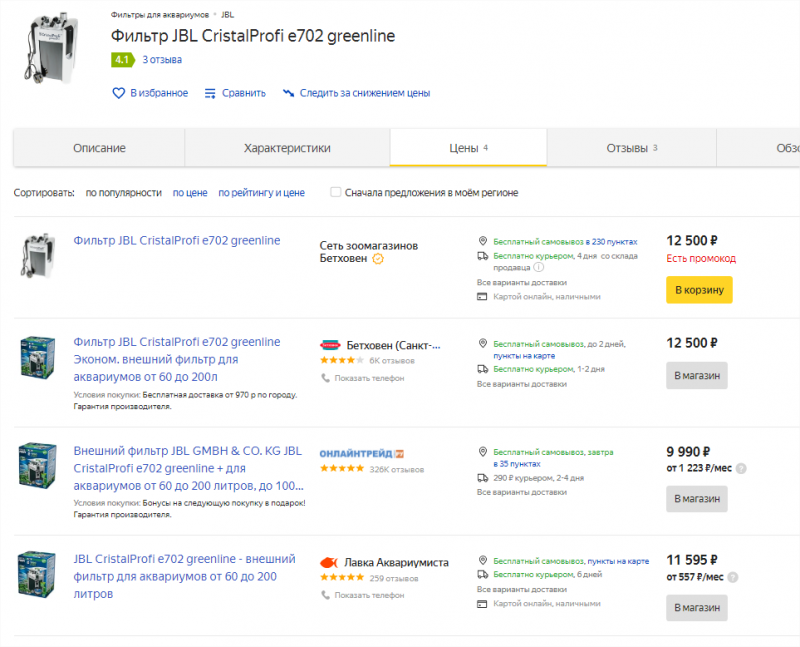Click star rating of Бетховен (Санкт-...)
Viewport: 800px width, 647px height.
[x=342, y=360]
